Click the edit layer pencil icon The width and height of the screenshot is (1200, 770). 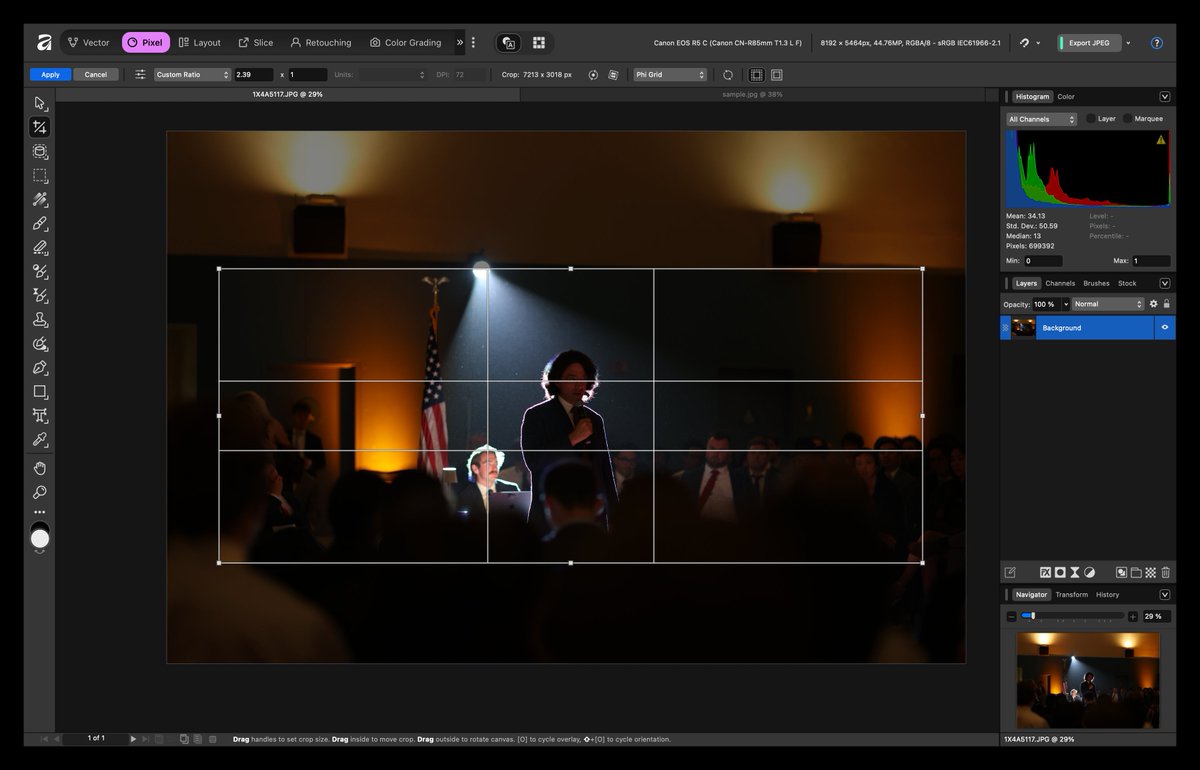click(x=1010, y=573)
